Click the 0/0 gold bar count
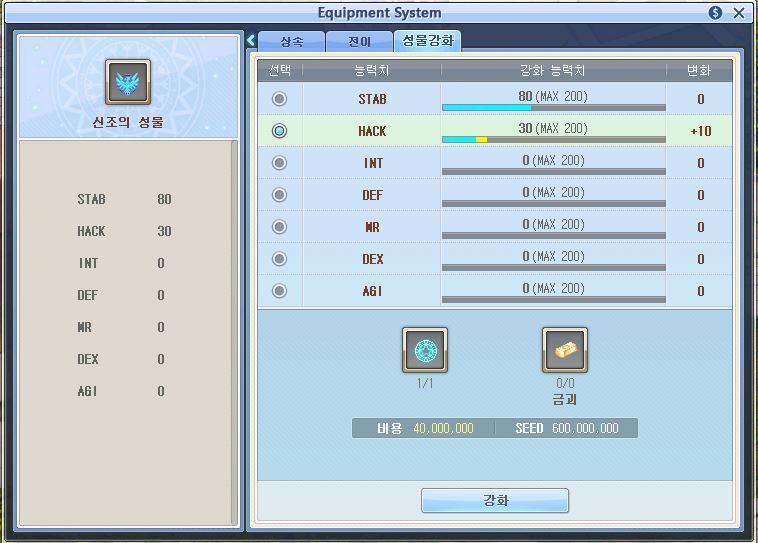The width and height of the screenshot is (758, 543). click(x=565, y=383)
